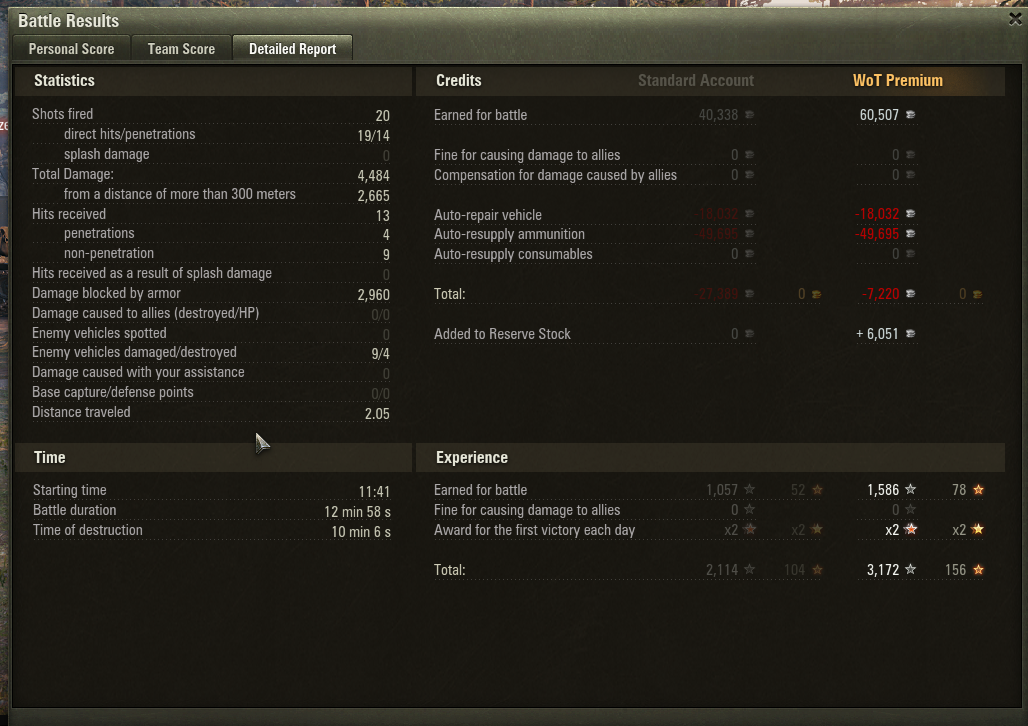Click premium first victory x2 red star icon
This screenshot has width=1028, height=726.
911,529
